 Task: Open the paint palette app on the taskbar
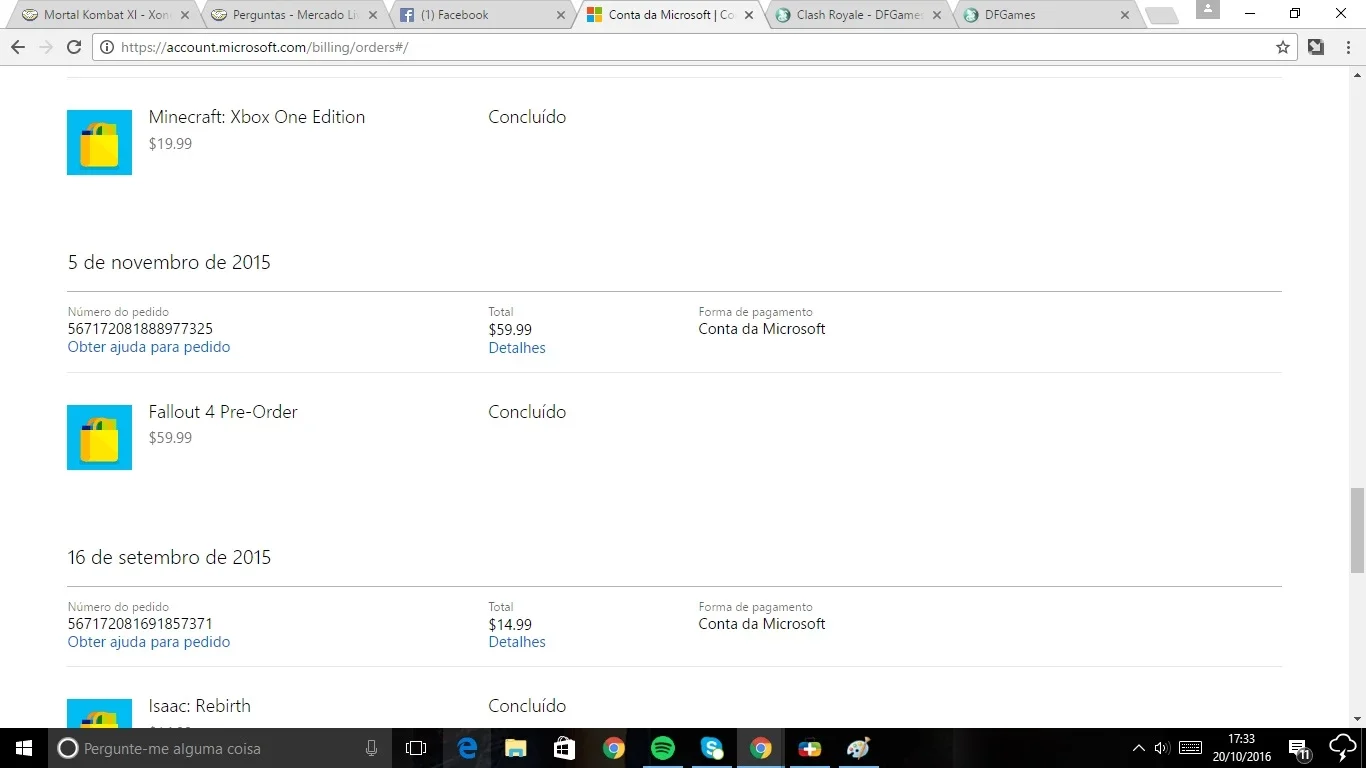tap(859, 748)
